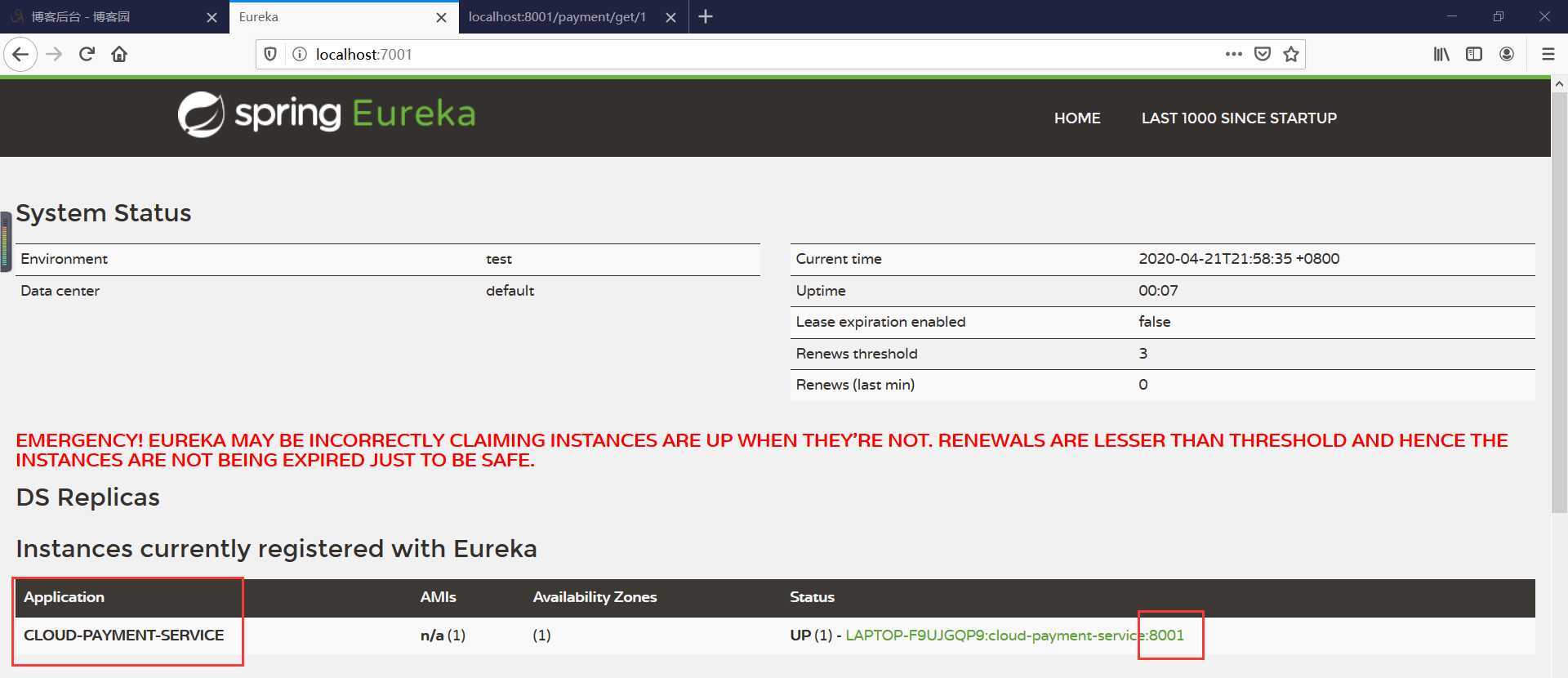
Task: Click the System Status heading
Action: pyautogui.click(x=104, y=213)
